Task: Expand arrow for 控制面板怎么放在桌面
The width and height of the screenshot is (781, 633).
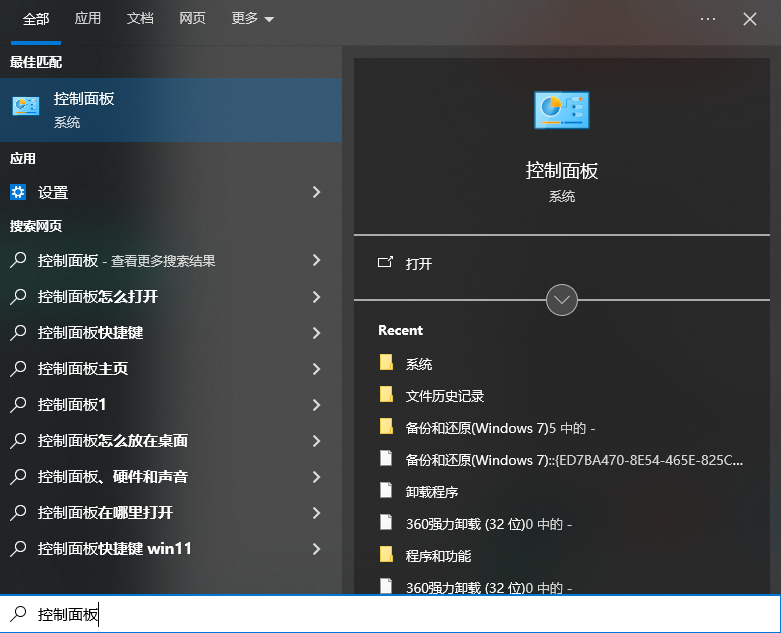Action: [316, 441]
